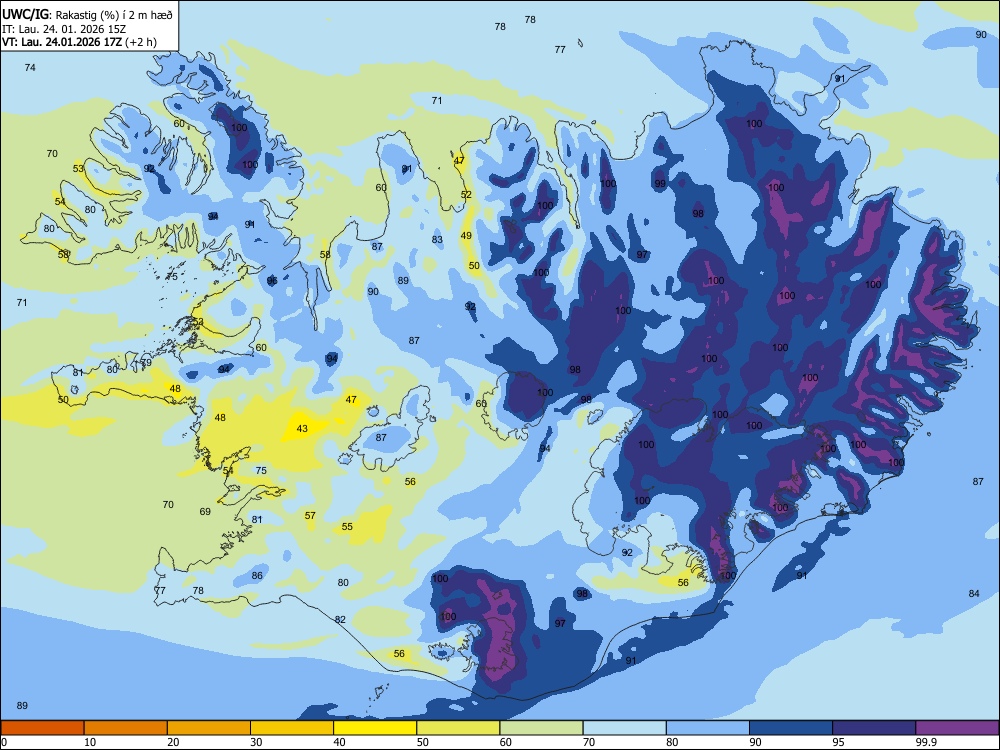1000x750 pixels.
Task: Click the 30 legend label
Action: pyautogui.click(x=256, y=742)
